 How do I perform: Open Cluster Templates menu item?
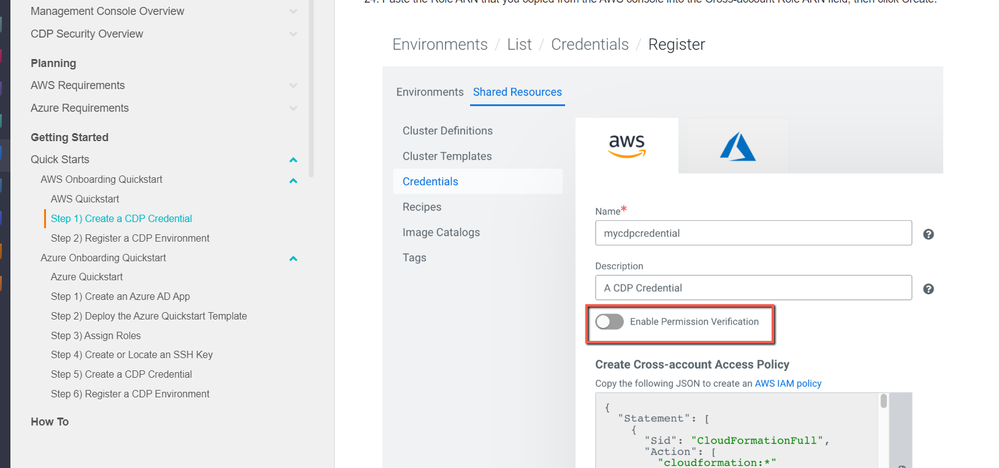pos(447,156)
